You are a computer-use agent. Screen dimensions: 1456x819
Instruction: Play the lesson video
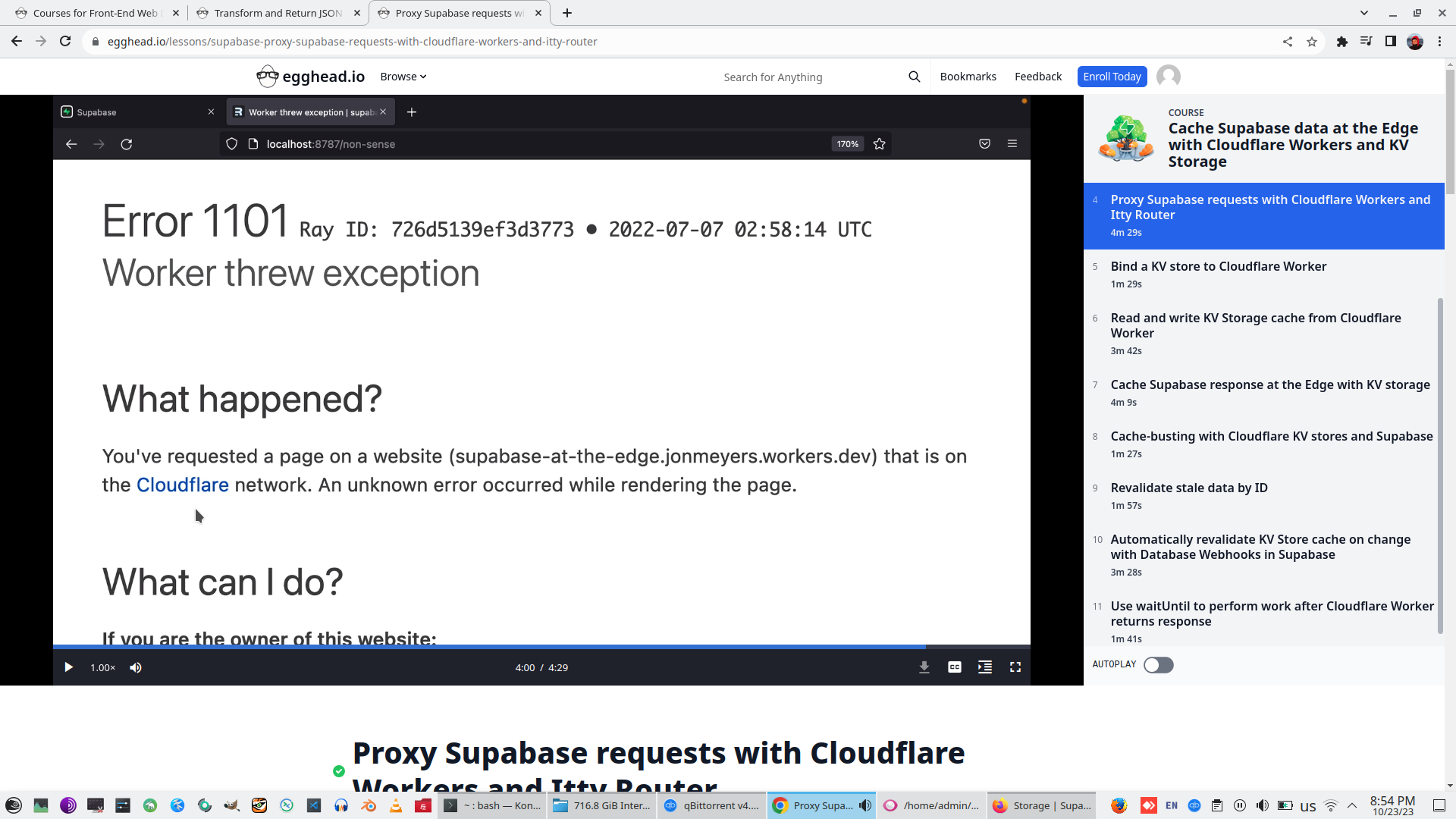(x=68, y=667)
